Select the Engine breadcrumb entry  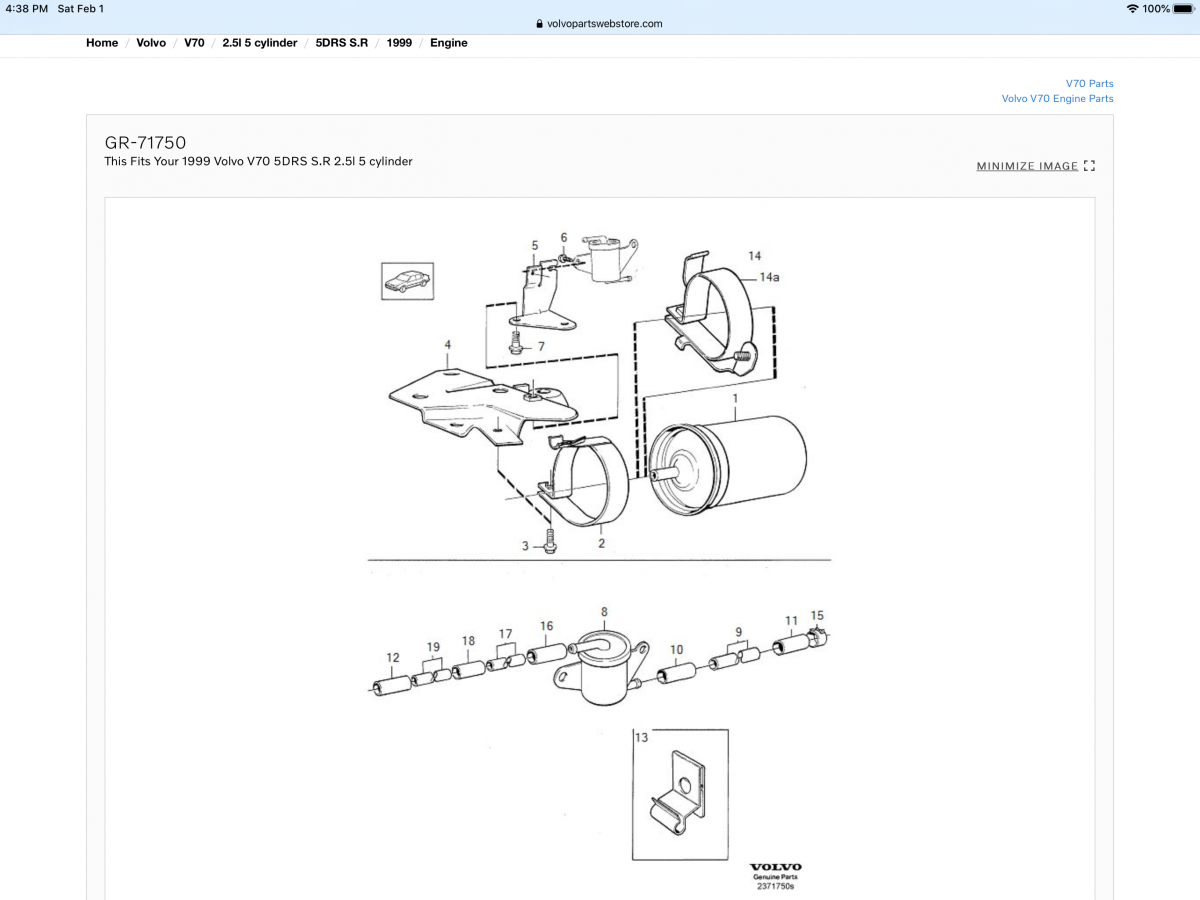[448, 42]
